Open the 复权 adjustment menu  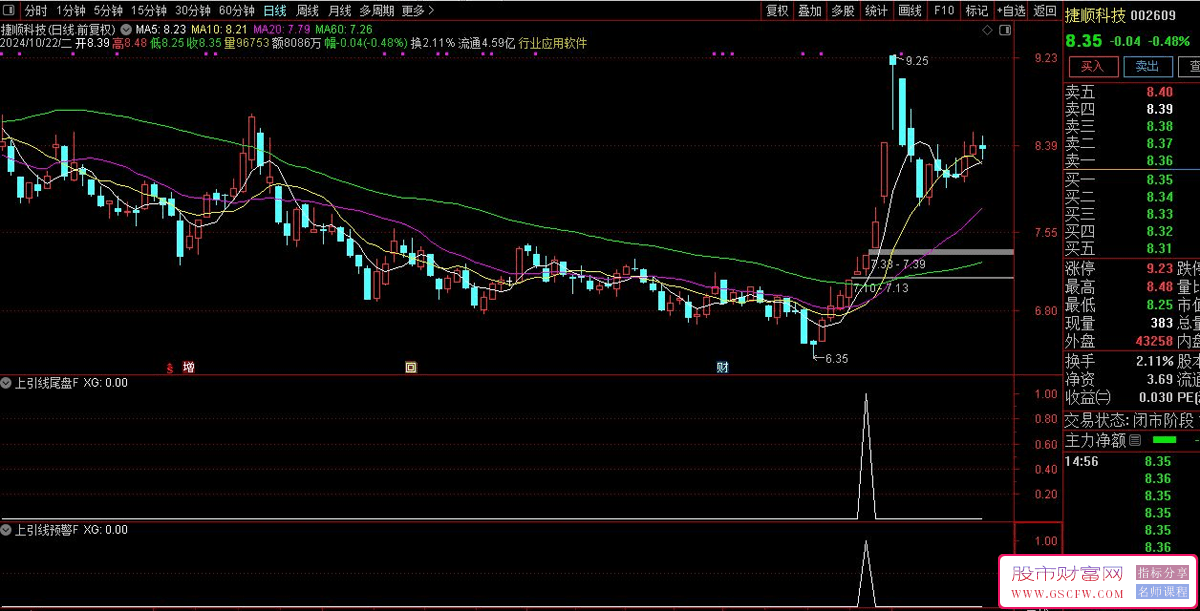click(x=777, y=11)
